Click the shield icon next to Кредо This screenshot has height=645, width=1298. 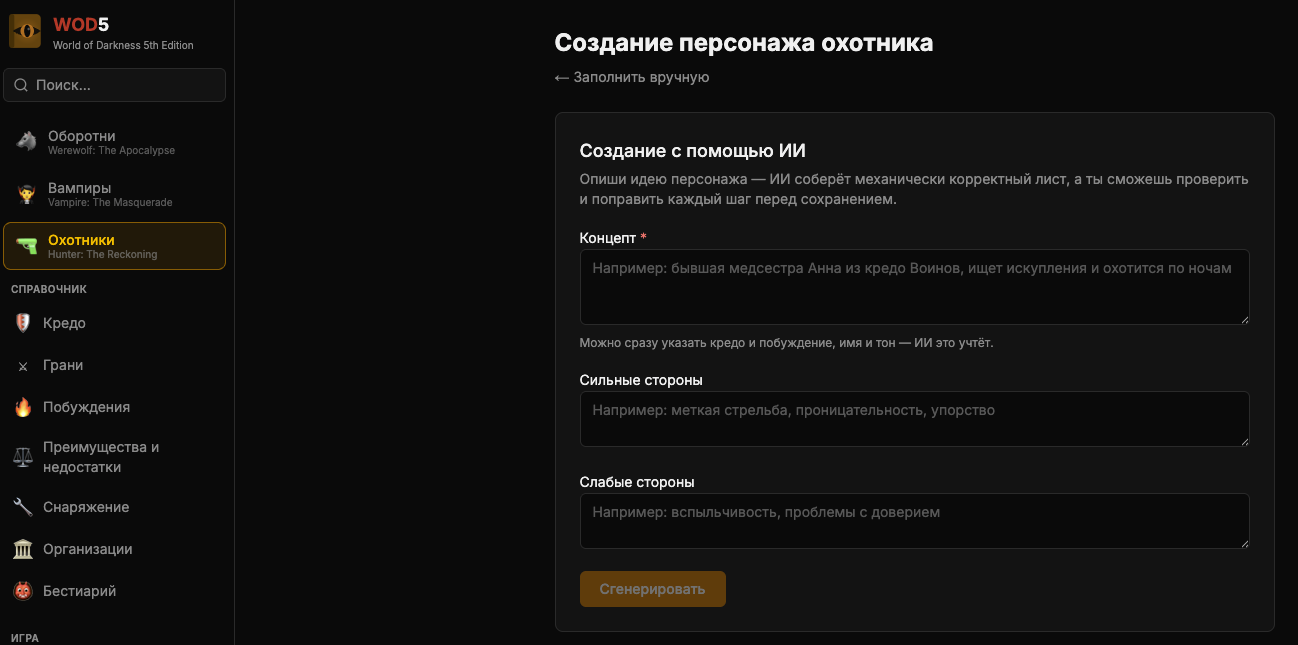coord(23,323)
